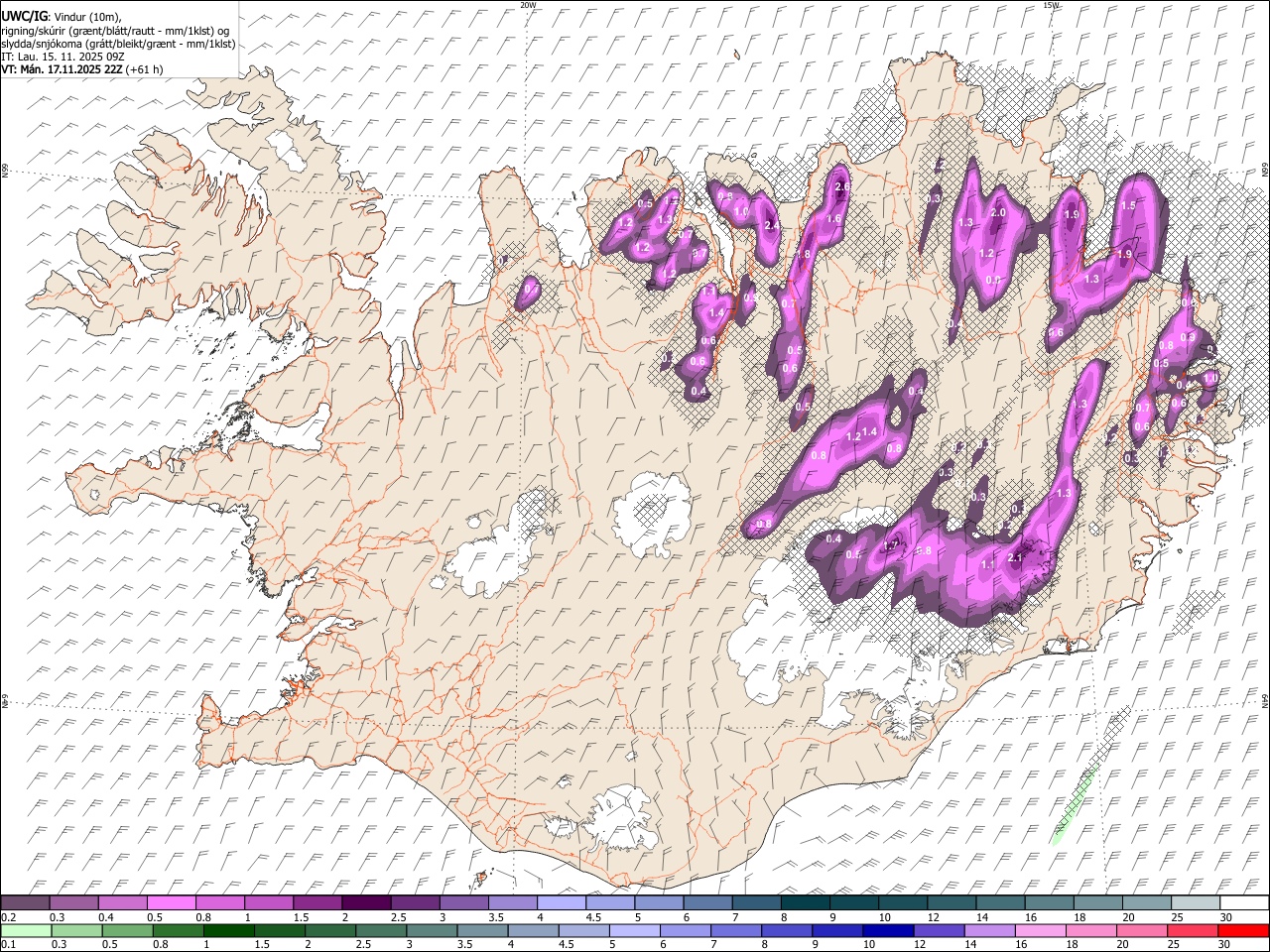Pick the snow-scale swatch between 18 and 20
Viewport: 1270px width, 952px height.
click(1097, 903)
